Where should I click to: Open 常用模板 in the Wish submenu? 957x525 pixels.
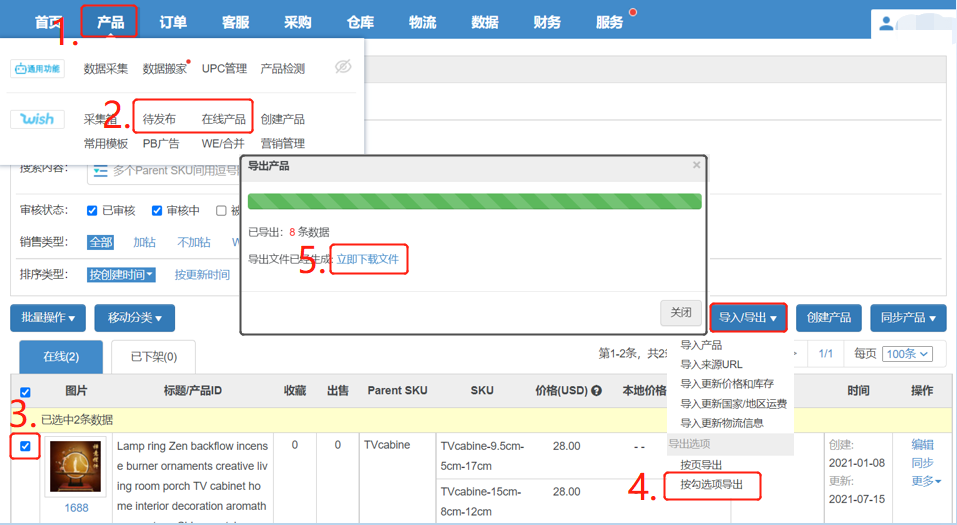pyautogui.click(x=106, y=143)
